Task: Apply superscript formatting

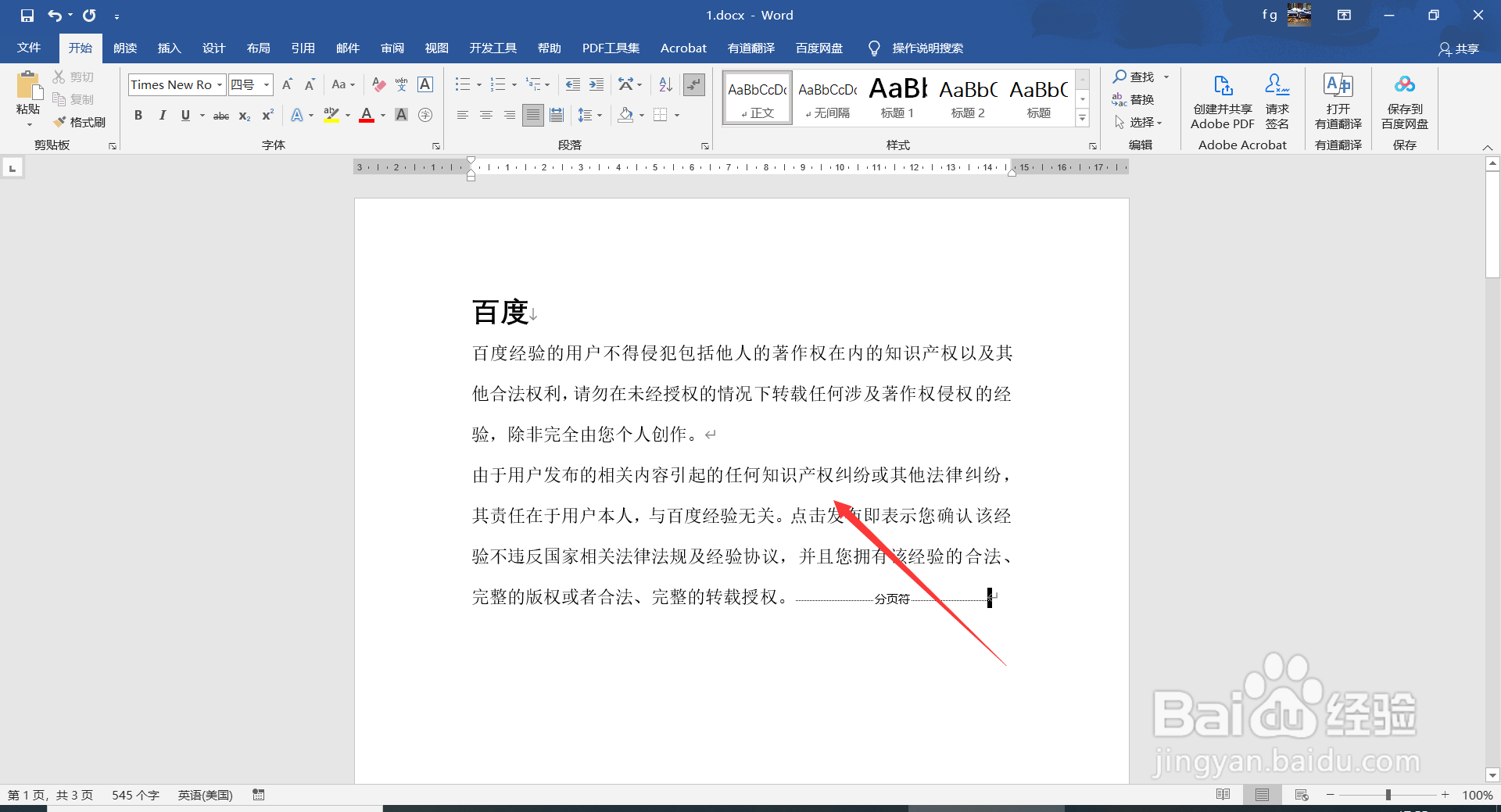Action: [267, 116]
